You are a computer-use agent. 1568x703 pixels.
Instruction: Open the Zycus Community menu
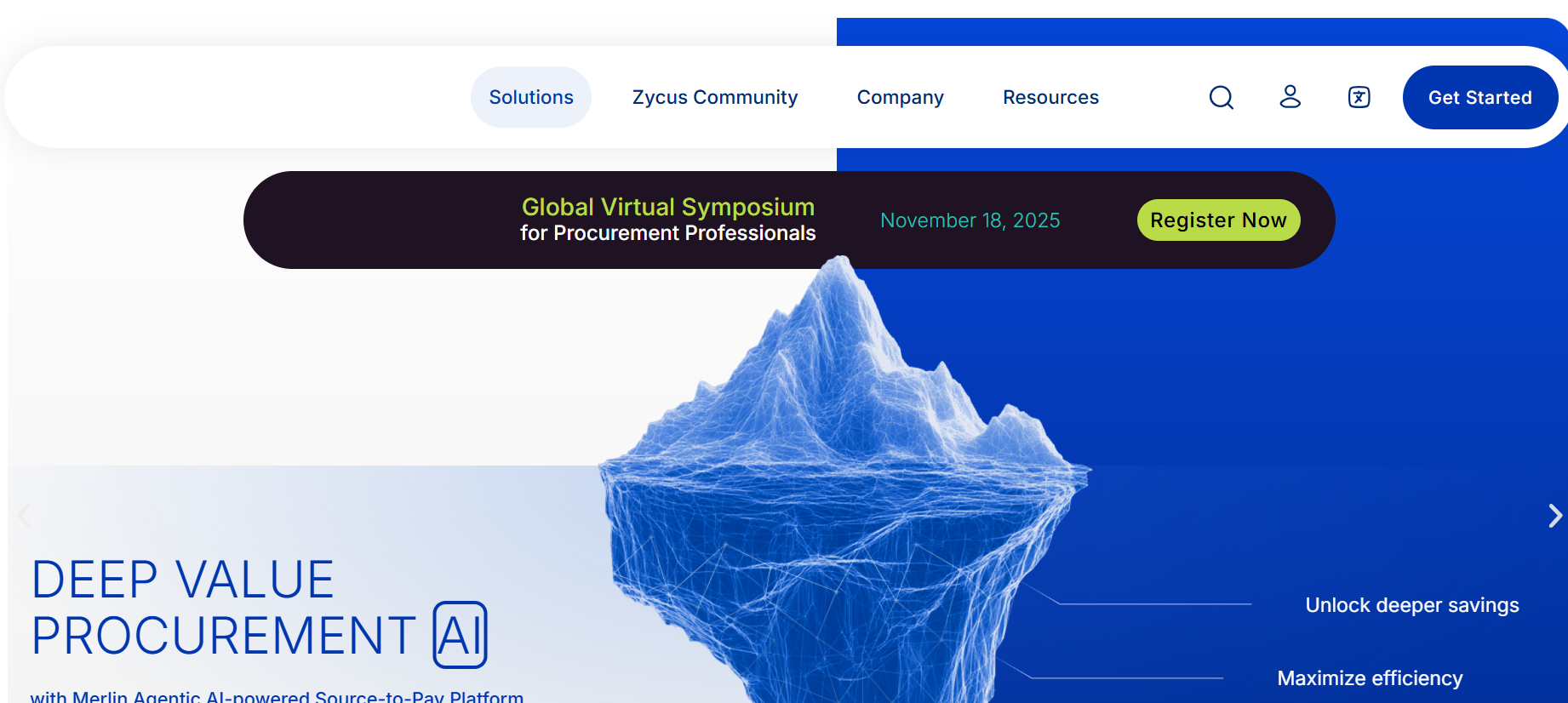click(x=714, y=98)
